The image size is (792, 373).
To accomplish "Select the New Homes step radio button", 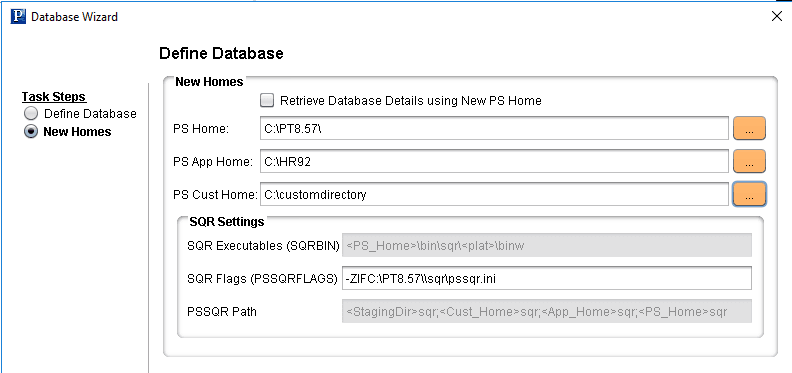I will click(31, 131).
